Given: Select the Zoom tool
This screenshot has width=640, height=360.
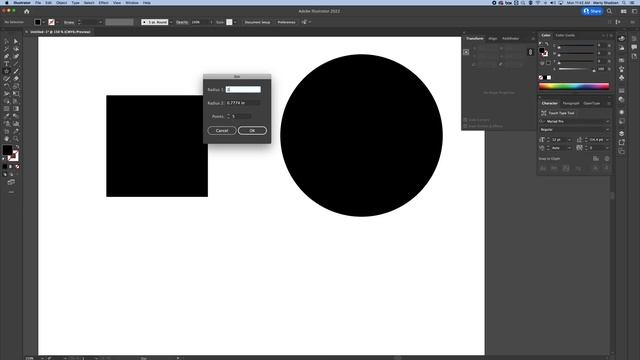Looking at the screenshot, I should click(16, 139).
